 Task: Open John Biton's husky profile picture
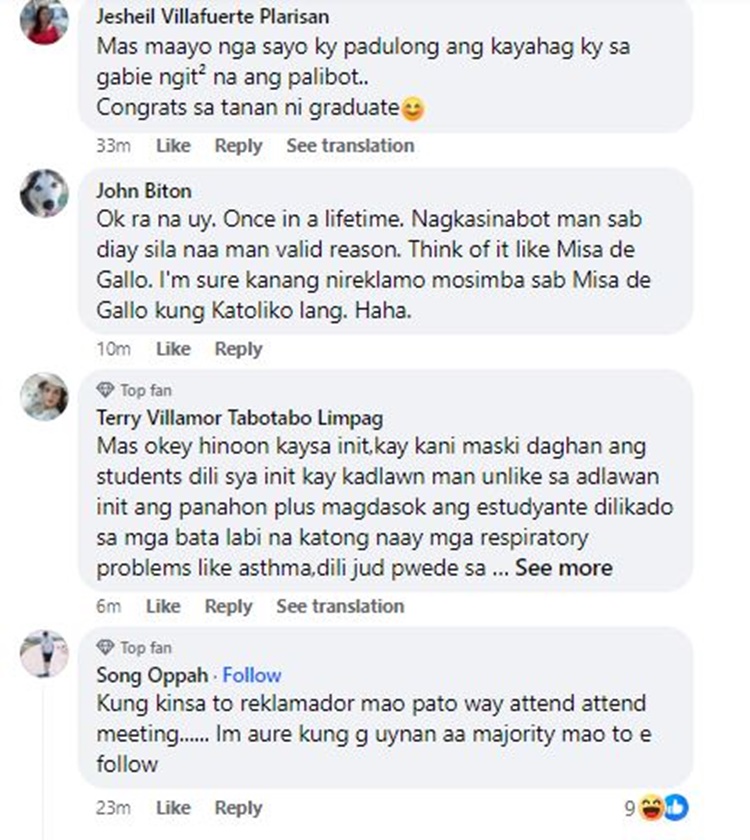(x=44, y=193)
